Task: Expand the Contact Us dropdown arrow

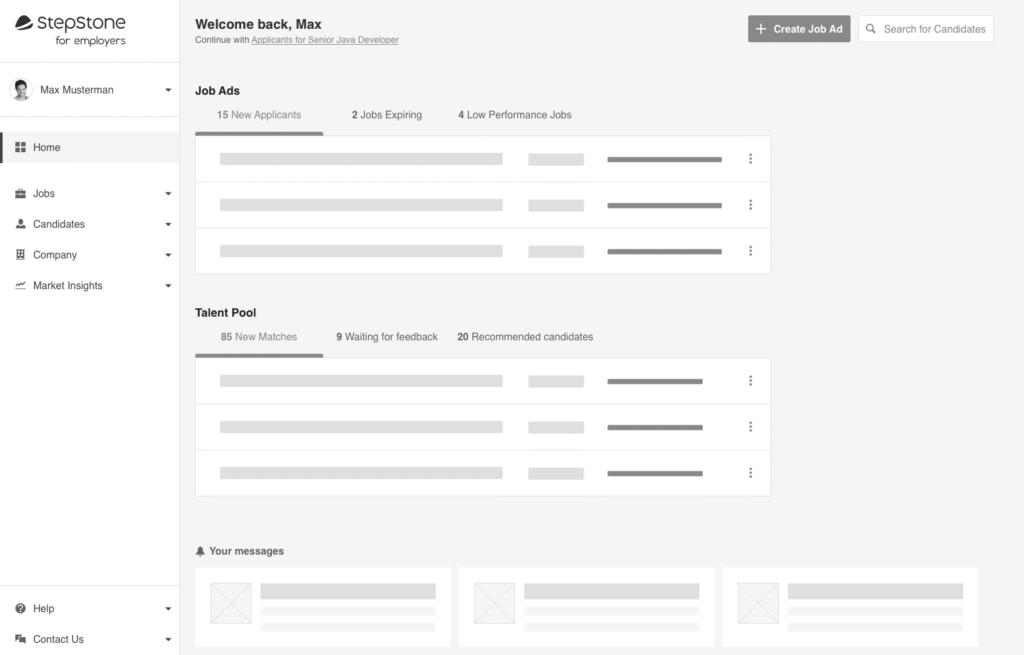Action: (168, 639)
